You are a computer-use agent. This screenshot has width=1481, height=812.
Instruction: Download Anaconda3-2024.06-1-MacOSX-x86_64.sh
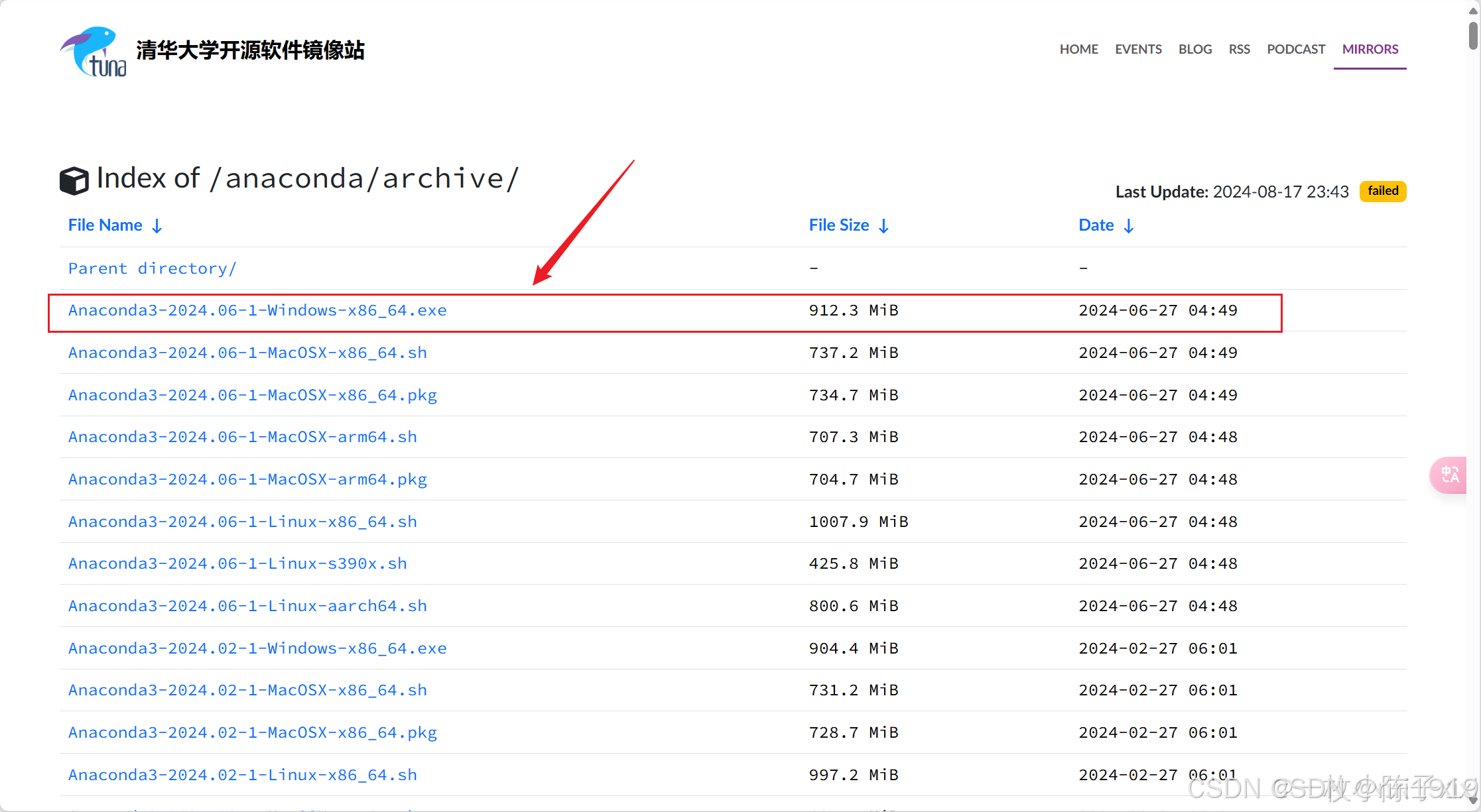click(x=247, y=353)
